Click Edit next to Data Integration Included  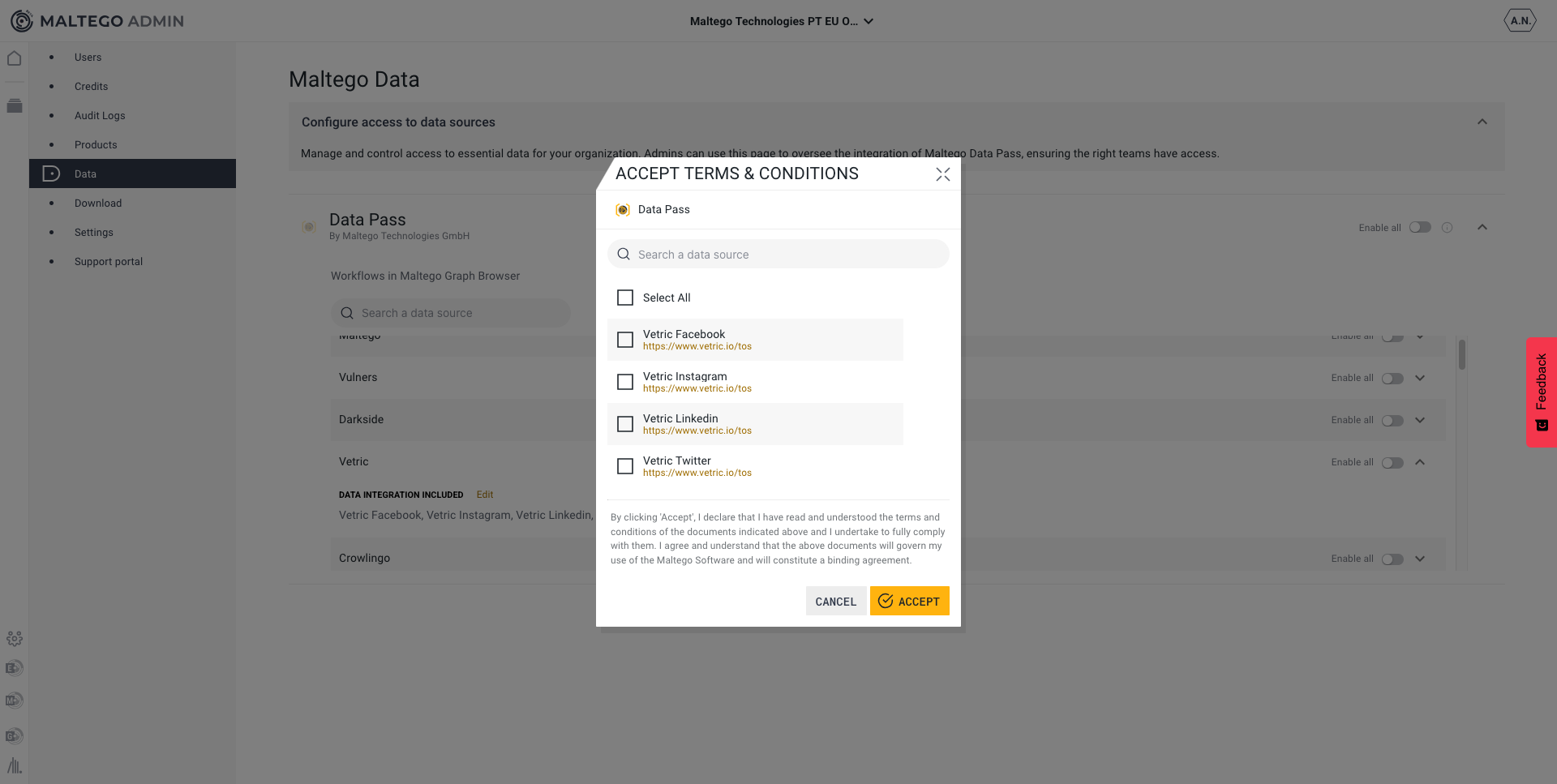tap(485, 495)
